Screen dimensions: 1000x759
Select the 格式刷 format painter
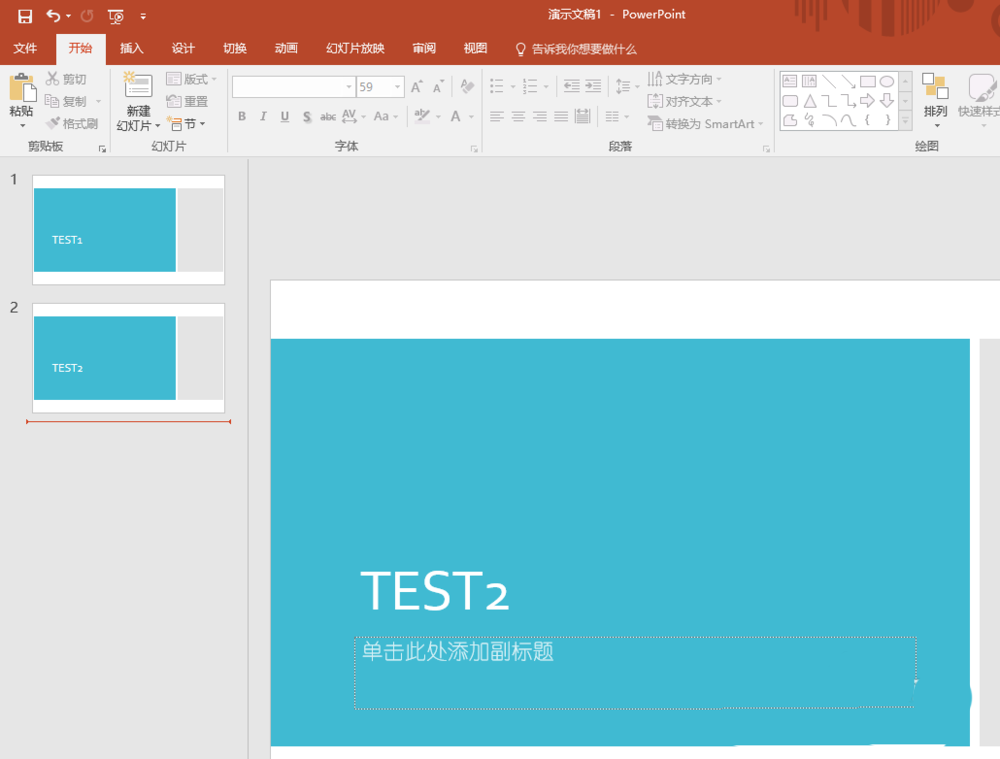72,124
